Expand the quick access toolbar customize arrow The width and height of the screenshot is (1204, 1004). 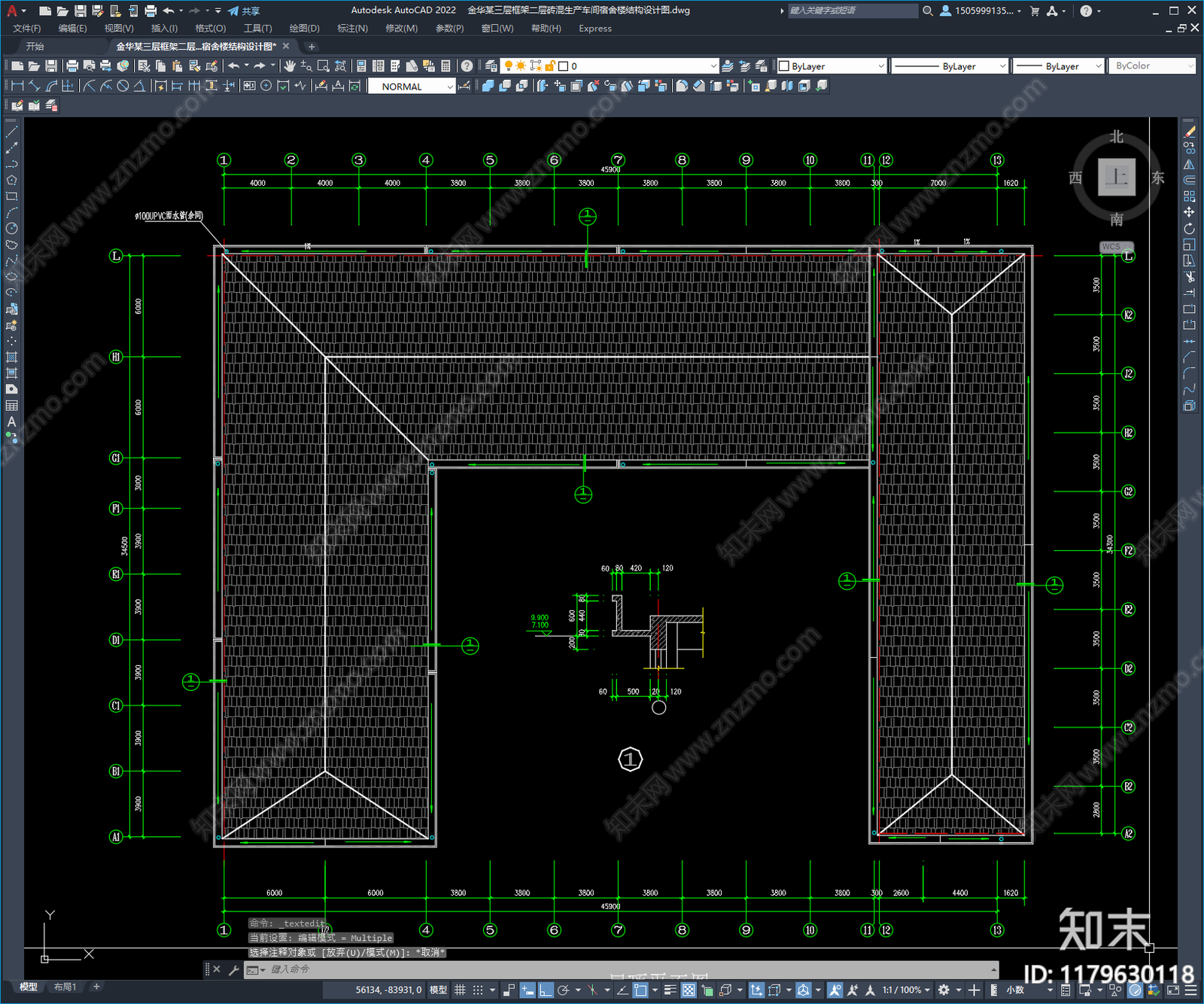[218, 11]
